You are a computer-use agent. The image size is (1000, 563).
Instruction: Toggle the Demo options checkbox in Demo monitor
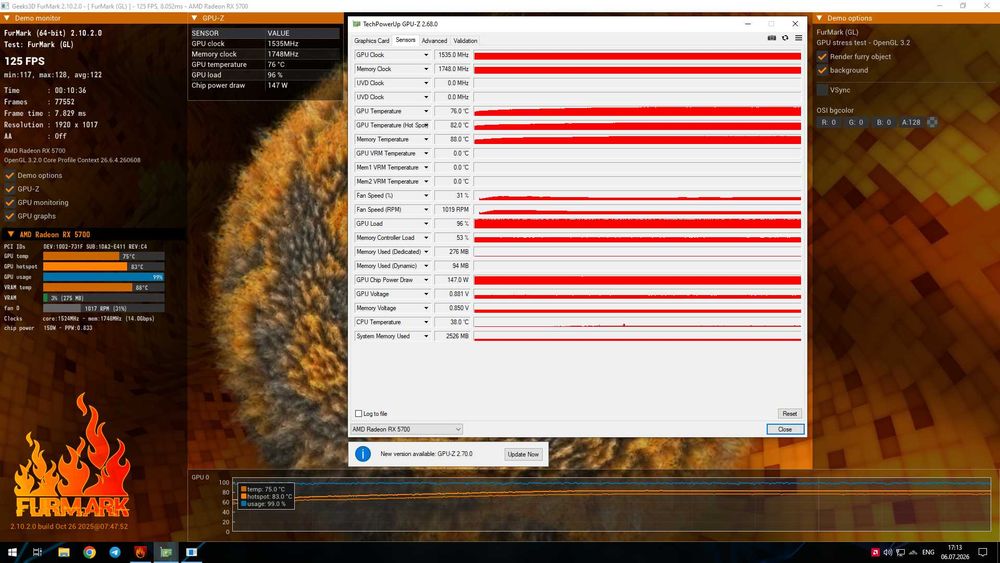pos(10,175)
